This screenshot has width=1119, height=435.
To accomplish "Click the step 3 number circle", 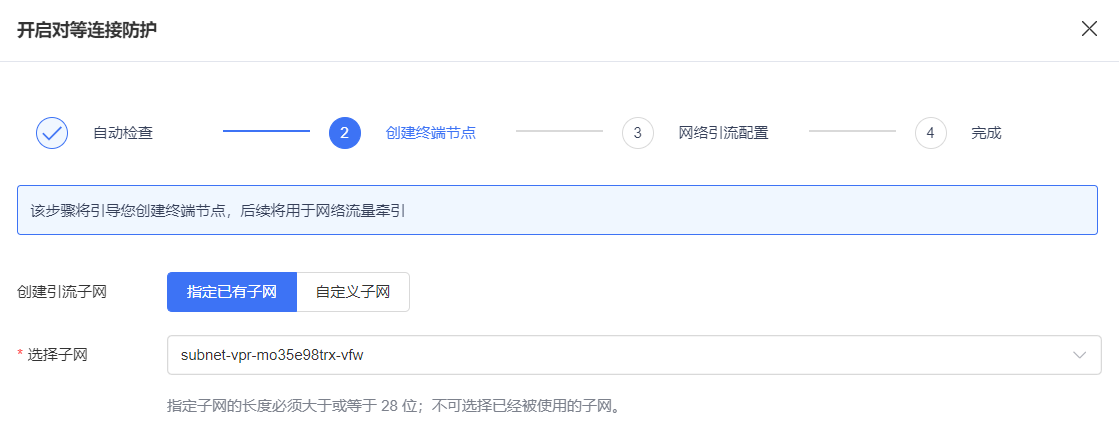I will pyautogui.click(x=637, y=133).
